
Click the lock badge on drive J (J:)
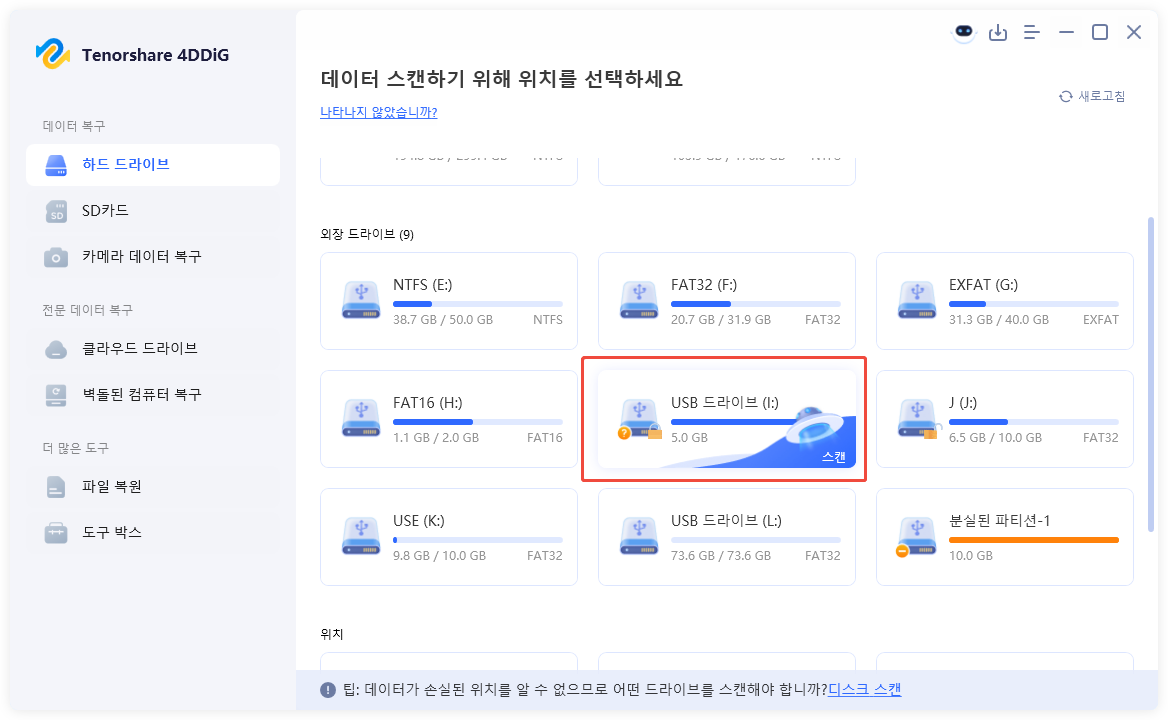[930, 434]
